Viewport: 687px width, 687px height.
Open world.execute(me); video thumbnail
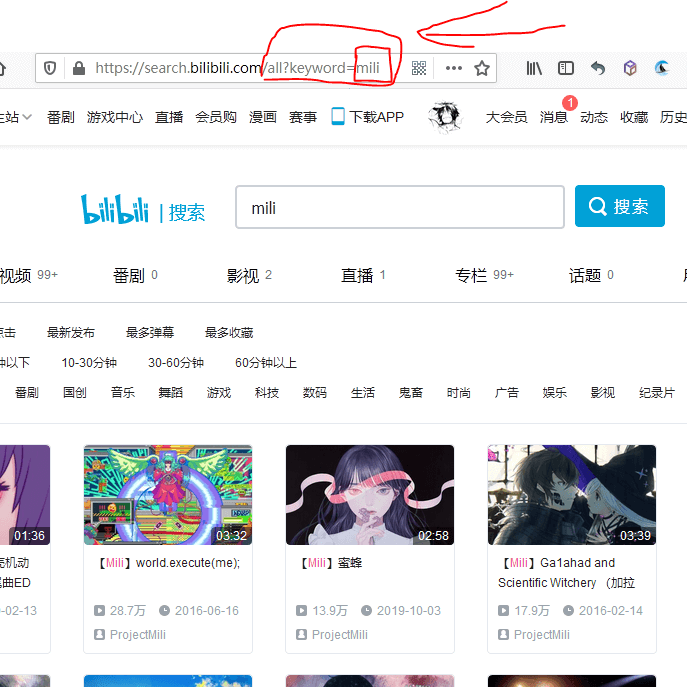click(168, 495)
